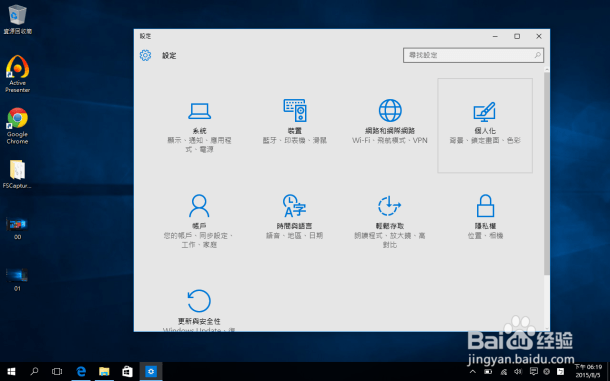
Task: Click the '語音、地區、日期' description text
Action: (x=294, y=235)
